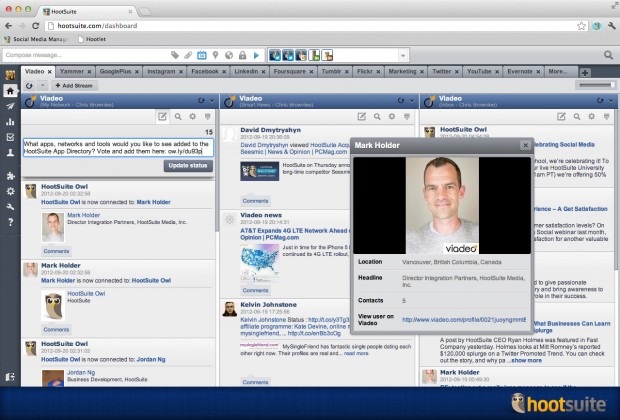Screen dimensions: 620x420
Task: Open the Help question mark icon
Action: point(10,222)
